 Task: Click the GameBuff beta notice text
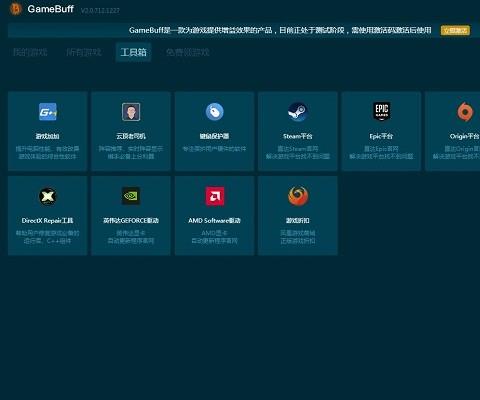280,30
